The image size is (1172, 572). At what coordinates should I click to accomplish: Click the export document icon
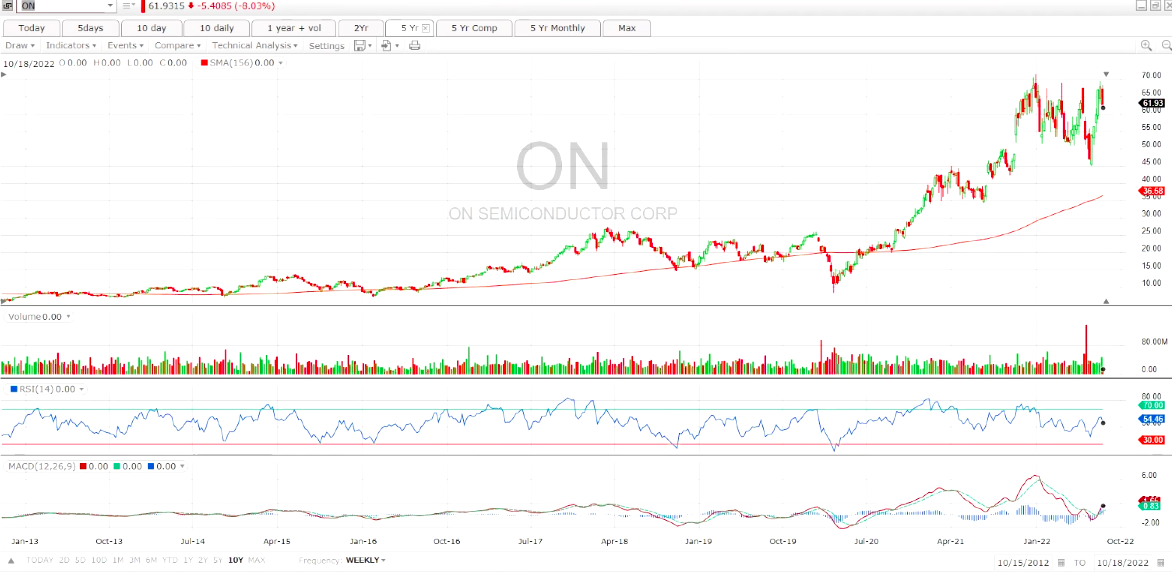(x=386, y=46)
